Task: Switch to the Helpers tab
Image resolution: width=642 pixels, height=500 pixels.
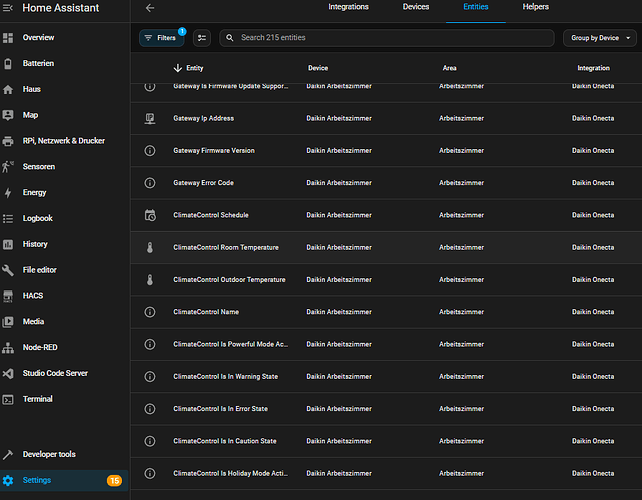Action: pos(535,7)
